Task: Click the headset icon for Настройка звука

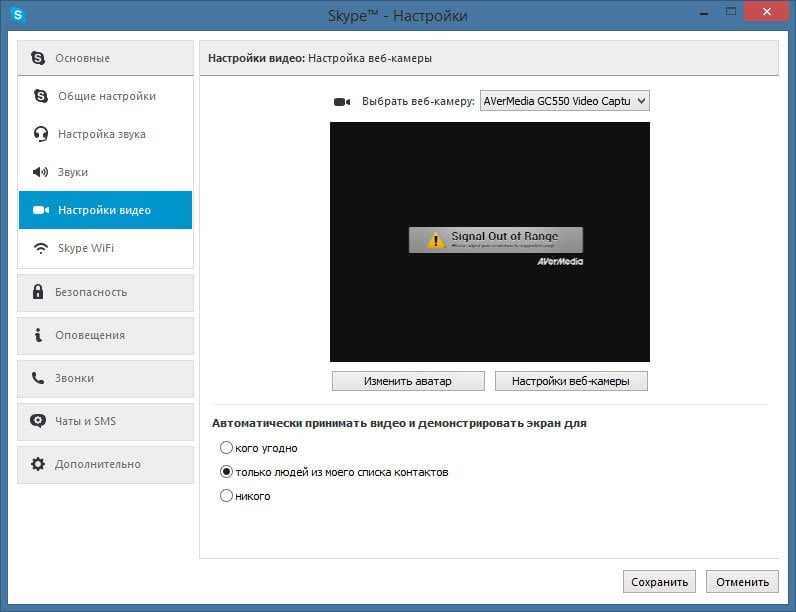Action: 41,134
